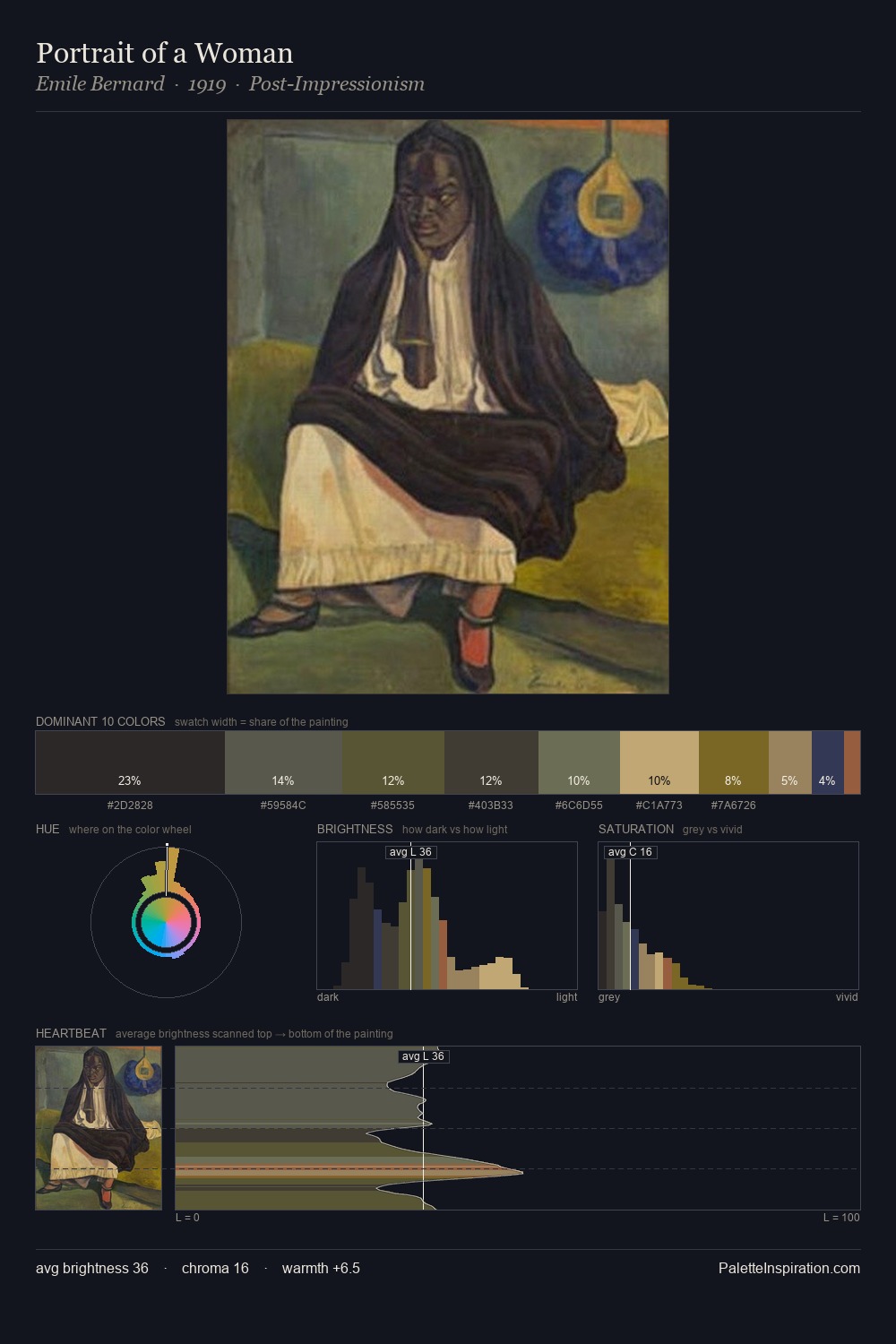
Task: Click the 'swatch width = share of the painting' note
Action: pos(262,722)
